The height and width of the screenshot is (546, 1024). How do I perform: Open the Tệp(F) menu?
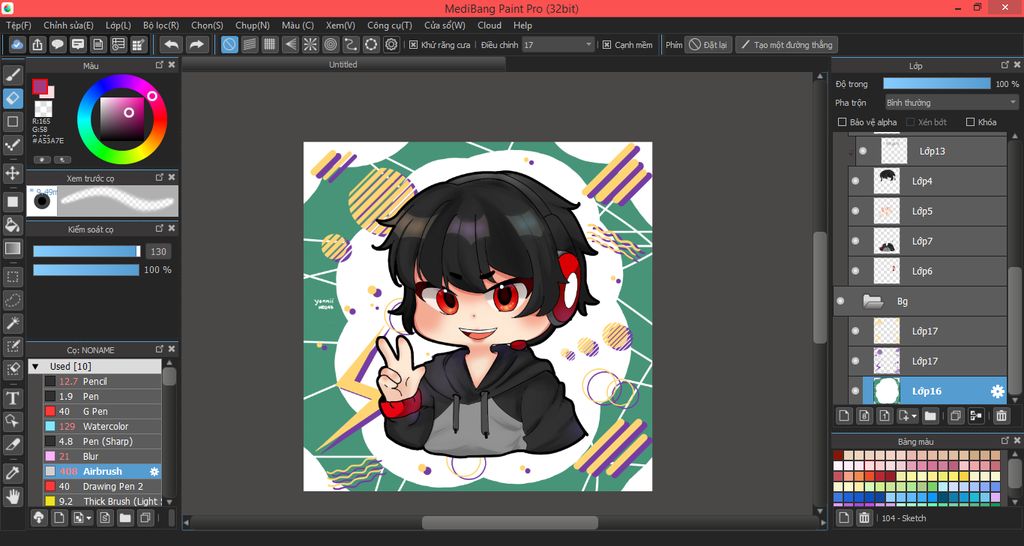[x=18, y=25]
